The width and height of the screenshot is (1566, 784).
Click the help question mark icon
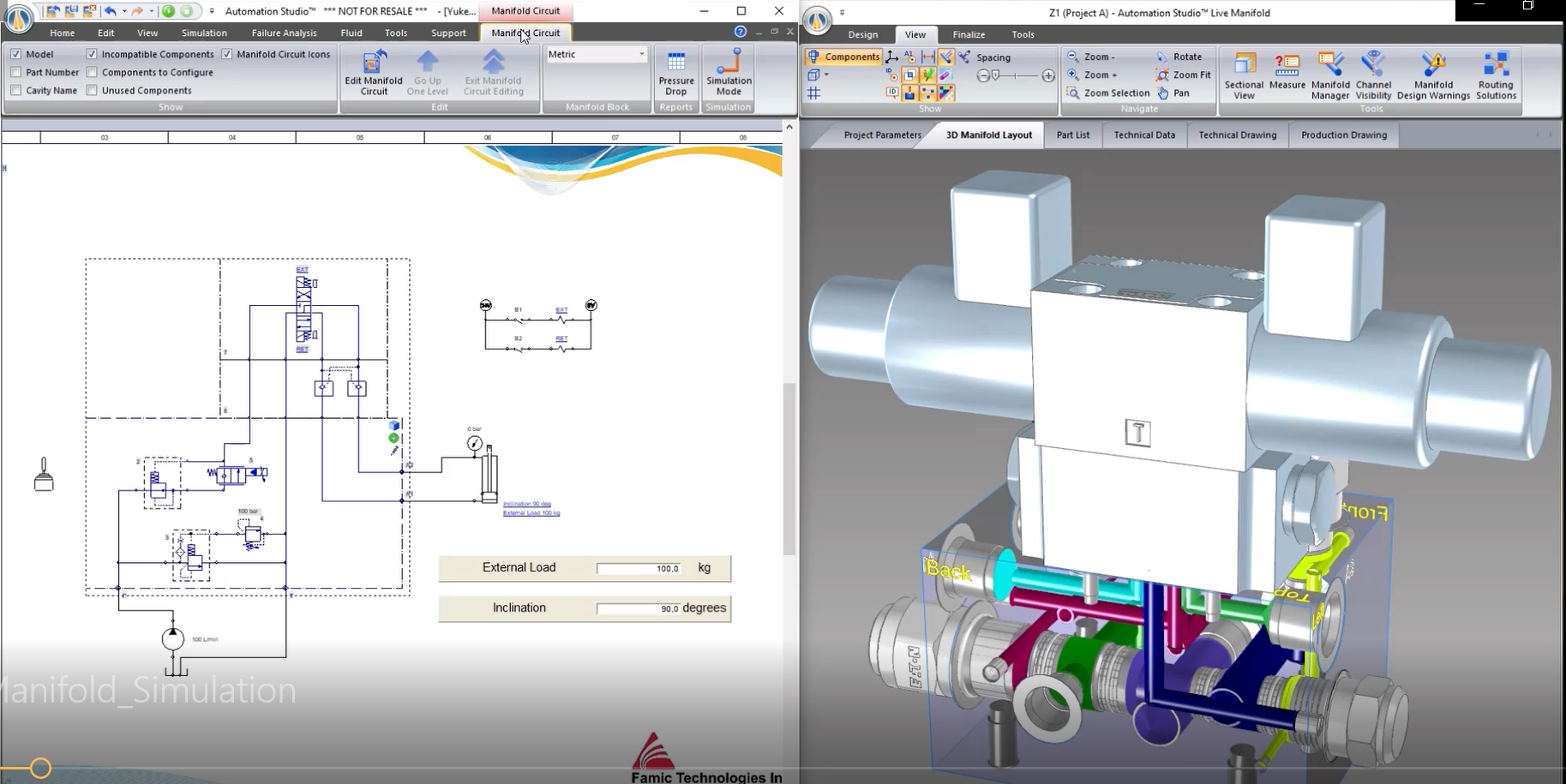pyautogui.click(x=741, y=32)
